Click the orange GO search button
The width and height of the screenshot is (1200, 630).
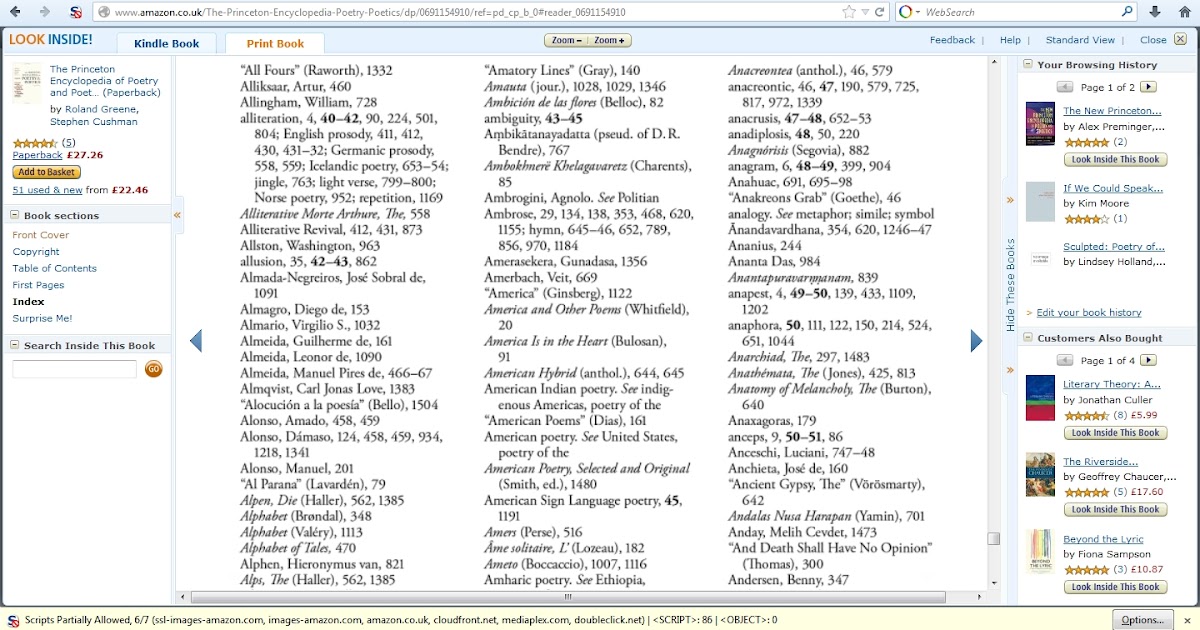click(x=153, y=369)
